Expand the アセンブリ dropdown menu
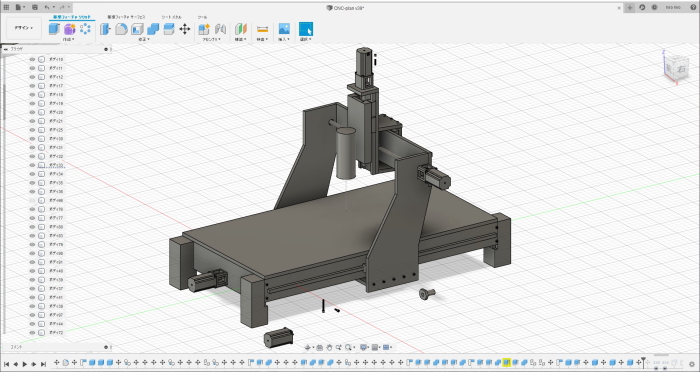The height and width of the screenshot is (372, 700). (x=212, y=39)
